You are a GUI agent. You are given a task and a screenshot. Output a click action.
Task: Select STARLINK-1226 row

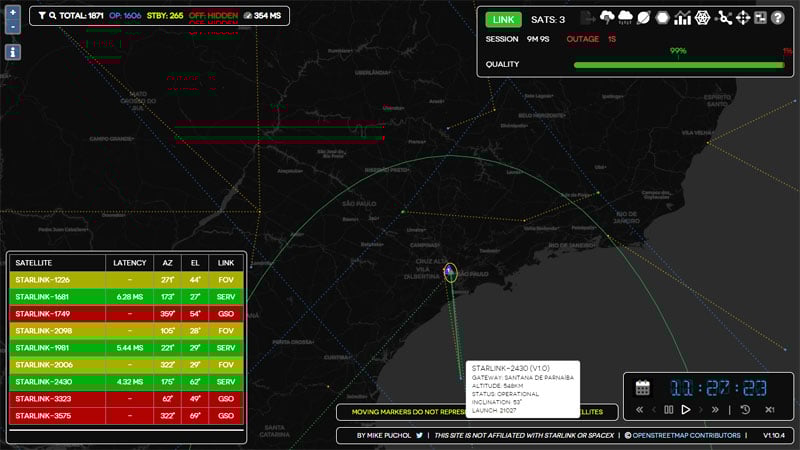pos(126,280)
